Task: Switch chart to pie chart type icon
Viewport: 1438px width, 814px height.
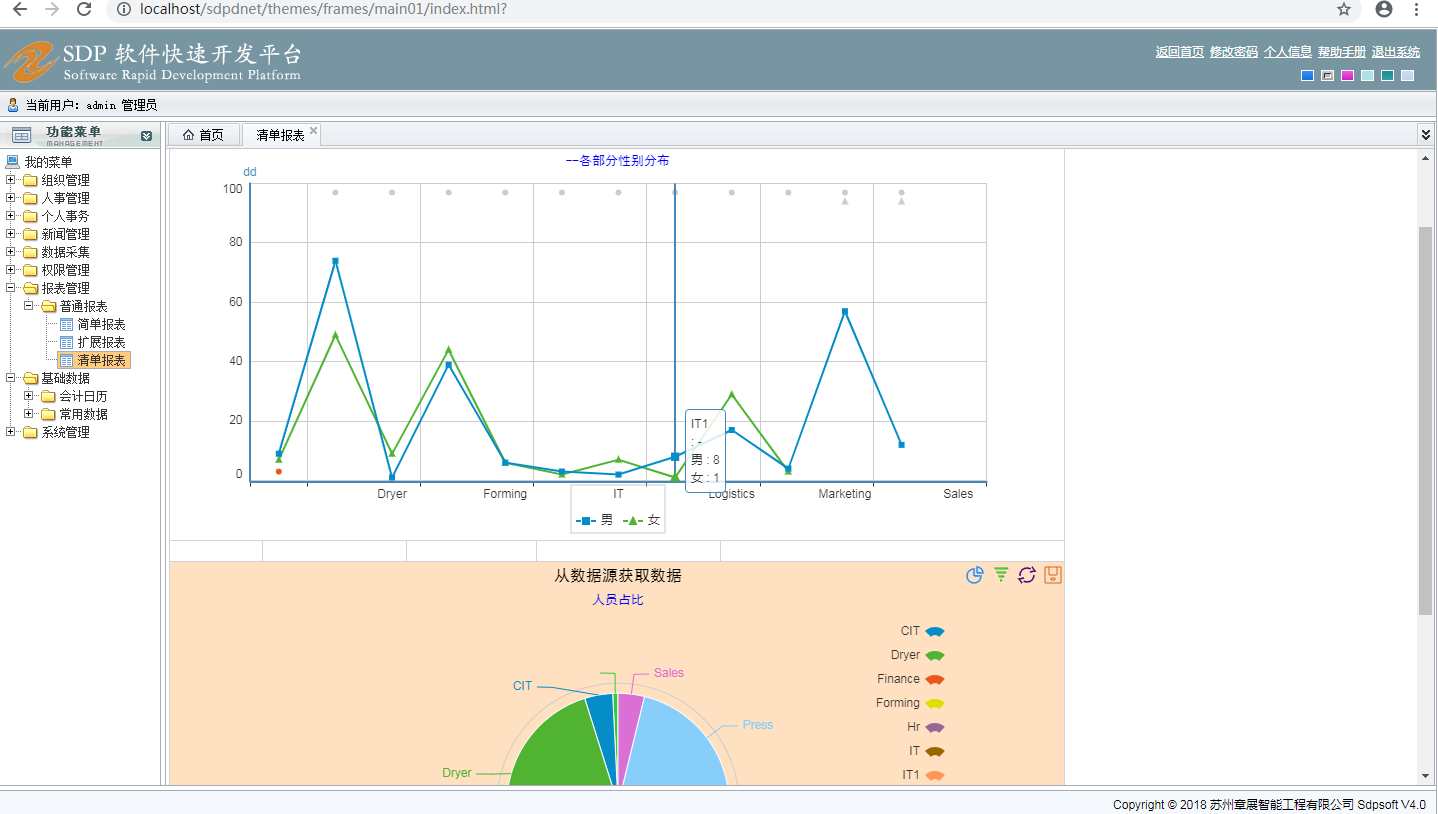Action: pyautogui.click(x=975, y=575)
